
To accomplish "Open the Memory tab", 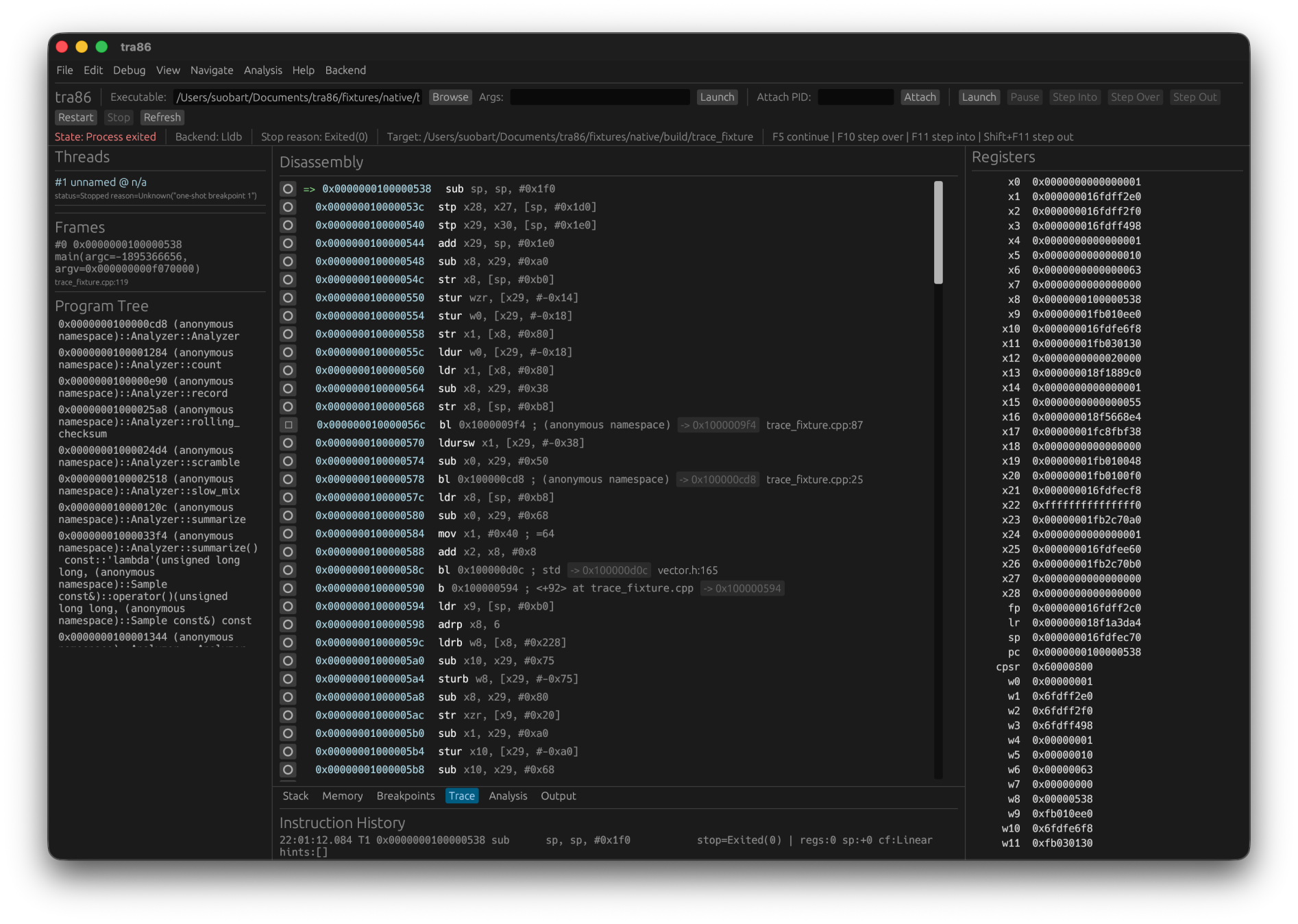I will (x=342, y=796).
